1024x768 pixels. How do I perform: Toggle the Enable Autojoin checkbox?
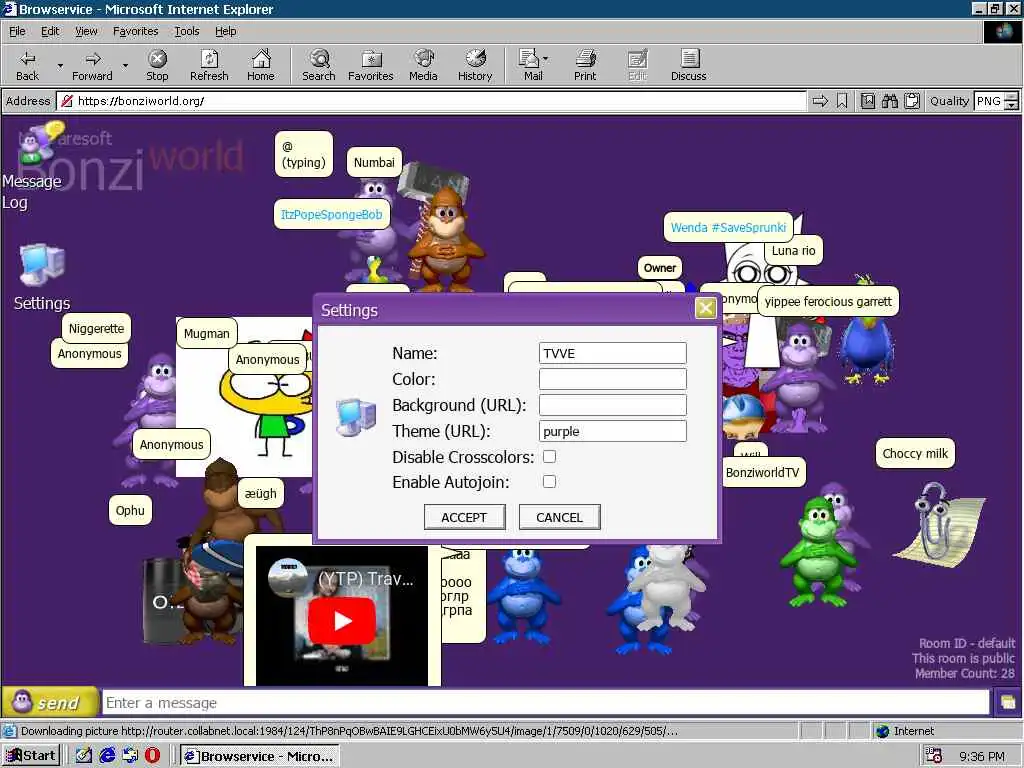[549, 481]
